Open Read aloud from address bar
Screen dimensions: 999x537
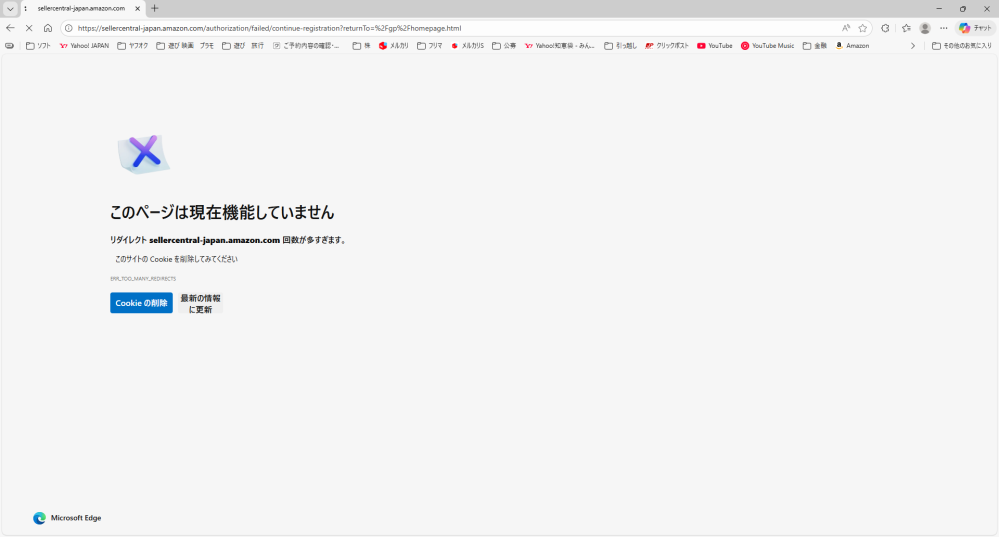(846, 28)
